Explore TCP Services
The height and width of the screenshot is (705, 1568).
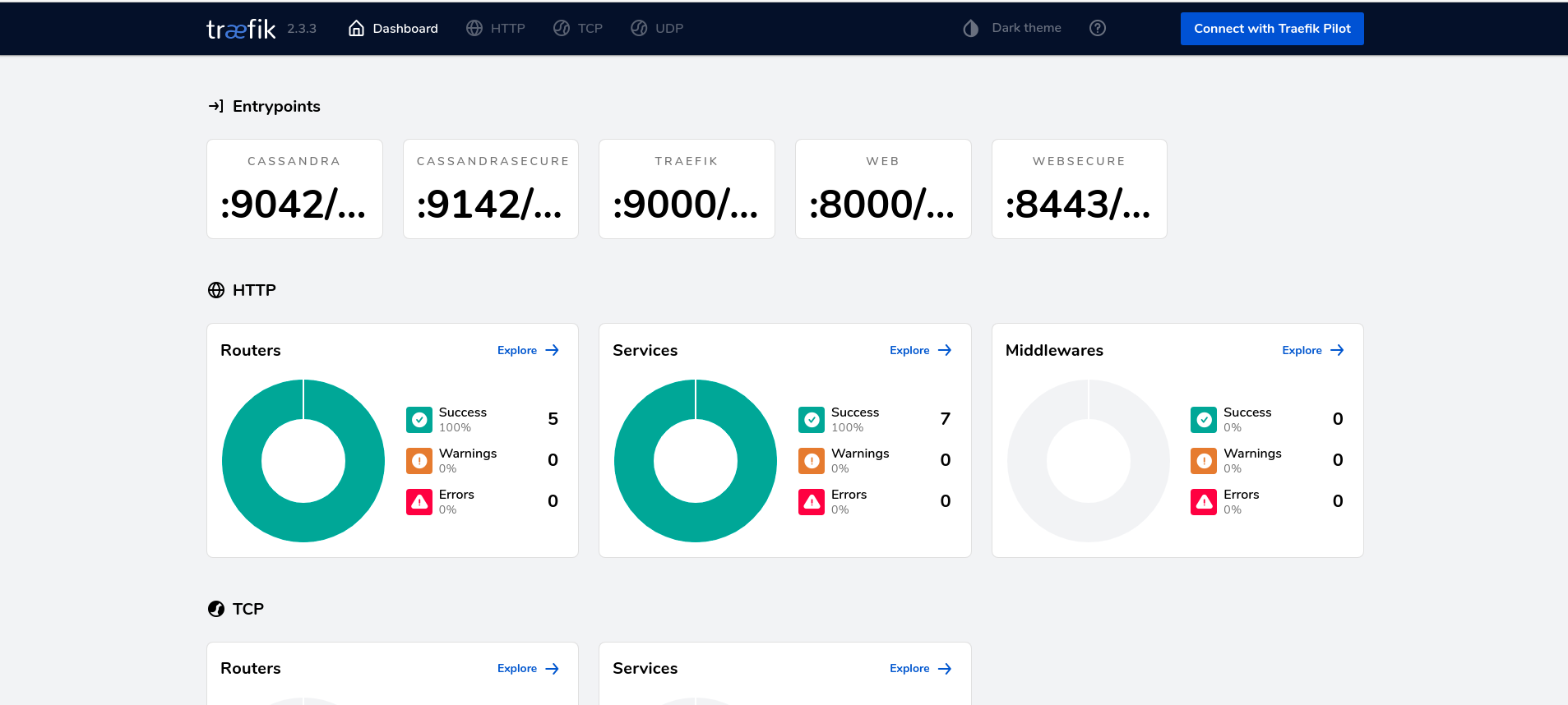tap(921, 669)
